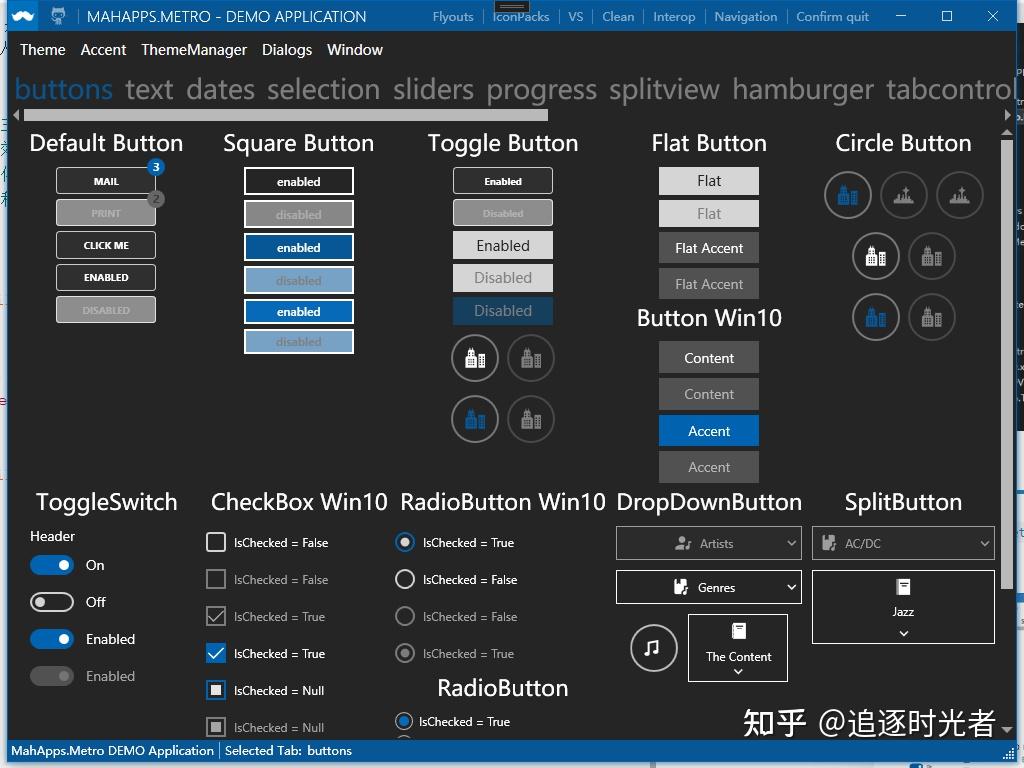
Task: Turn off the On toggle switch
Action: click(52, 565)
